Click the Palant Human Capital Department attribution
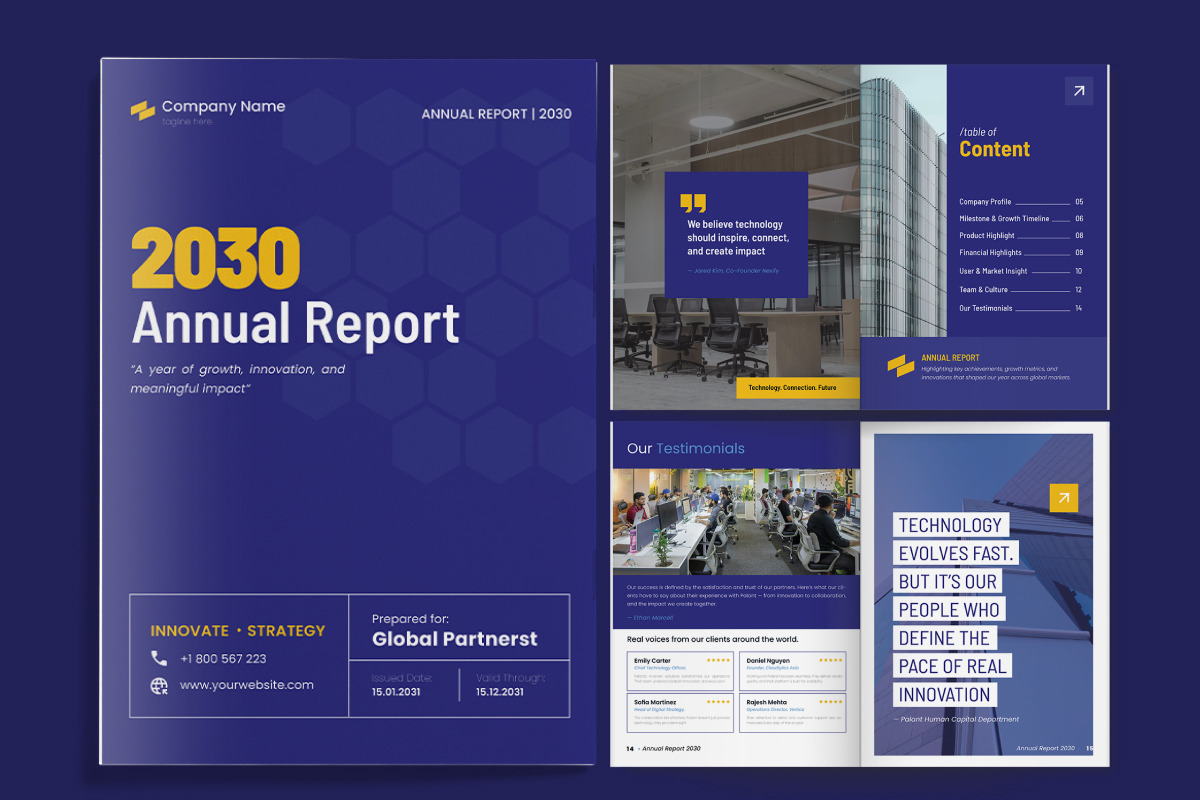The width and height of the screenshot is (1200, 800). (x=956, y=719)
